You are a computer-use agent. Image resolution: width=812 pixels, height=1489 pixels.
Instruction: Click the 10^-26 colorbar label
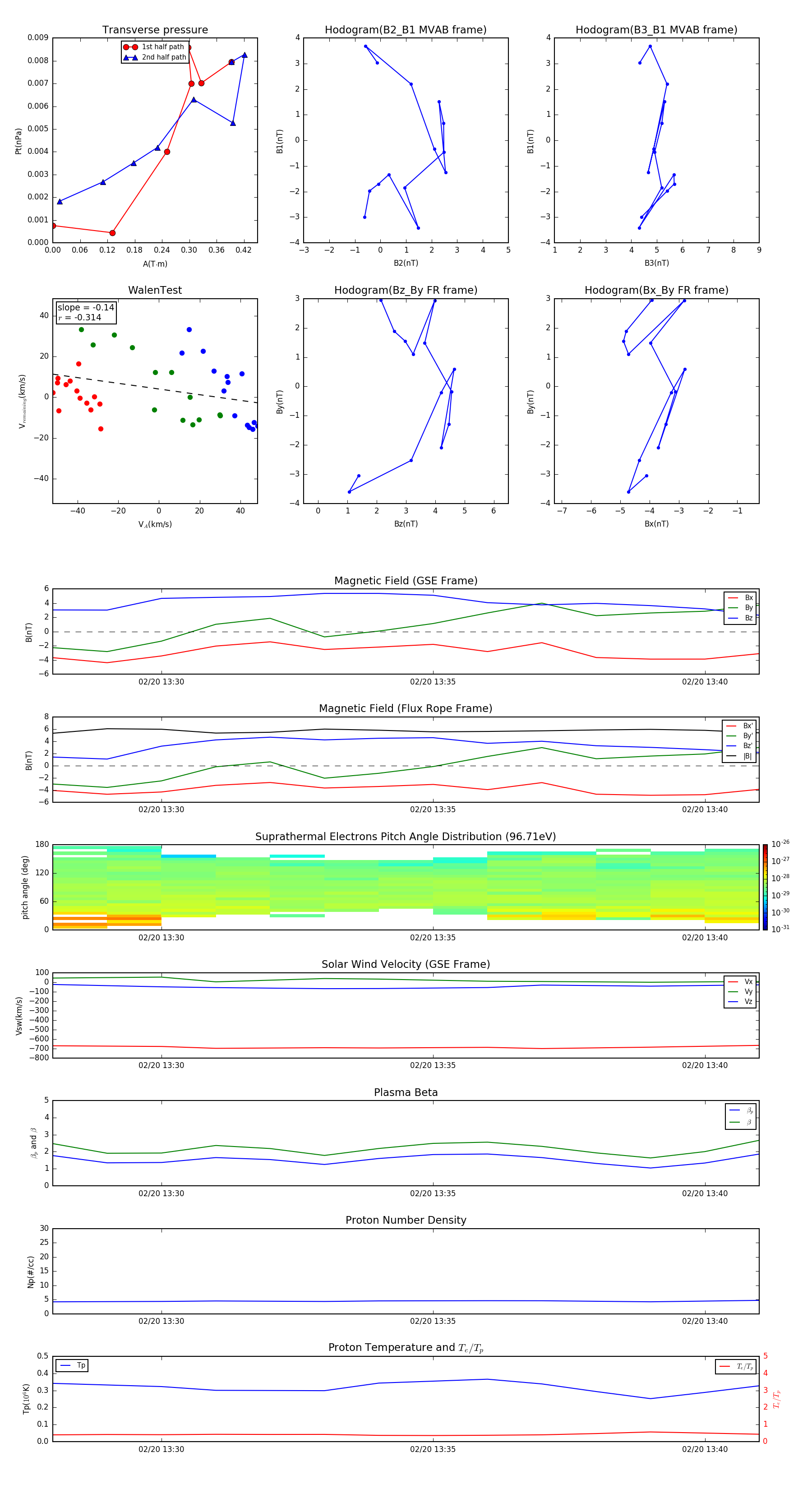pos(780,844)
